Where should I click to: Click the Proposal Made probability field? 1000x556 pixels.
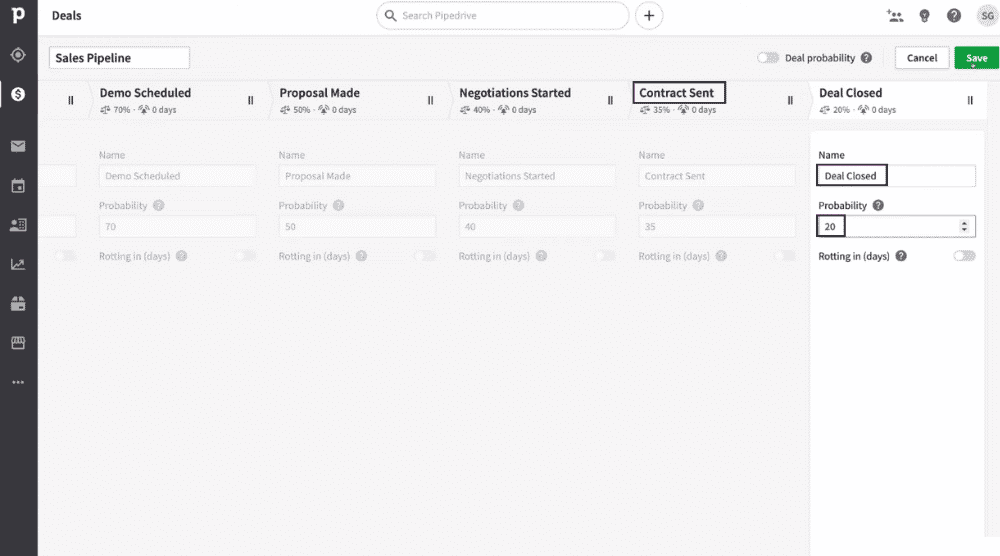point(357,226)
